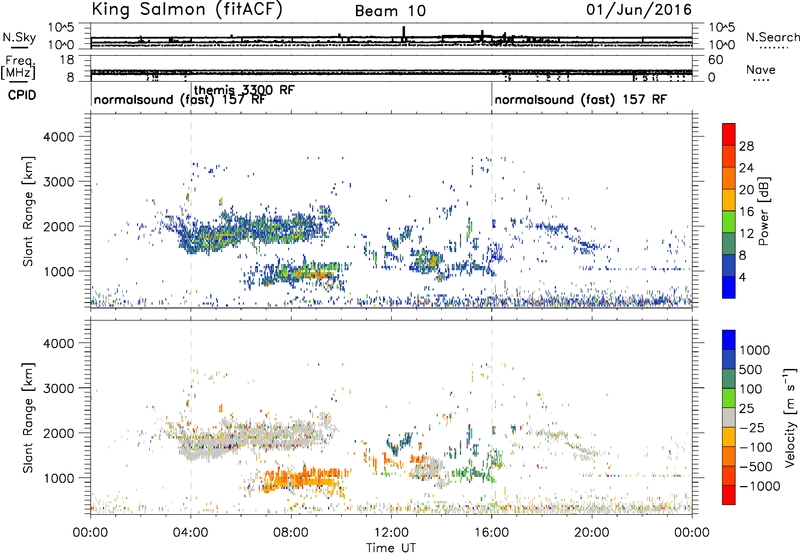Screen dimensions: 800x554
Task: Click the Power [dB] color bar label
Action: coord(763,211)
